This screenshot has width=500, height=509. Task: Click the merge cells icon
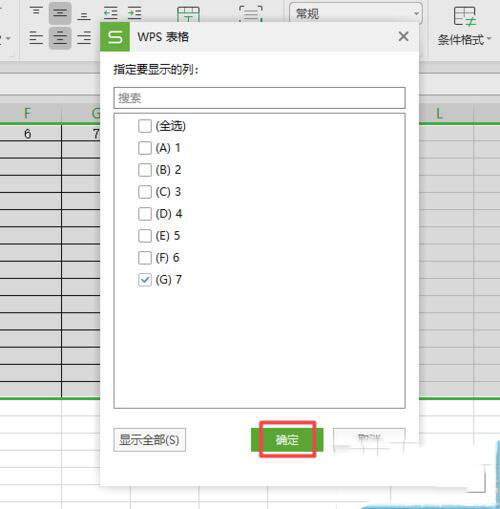188,13
